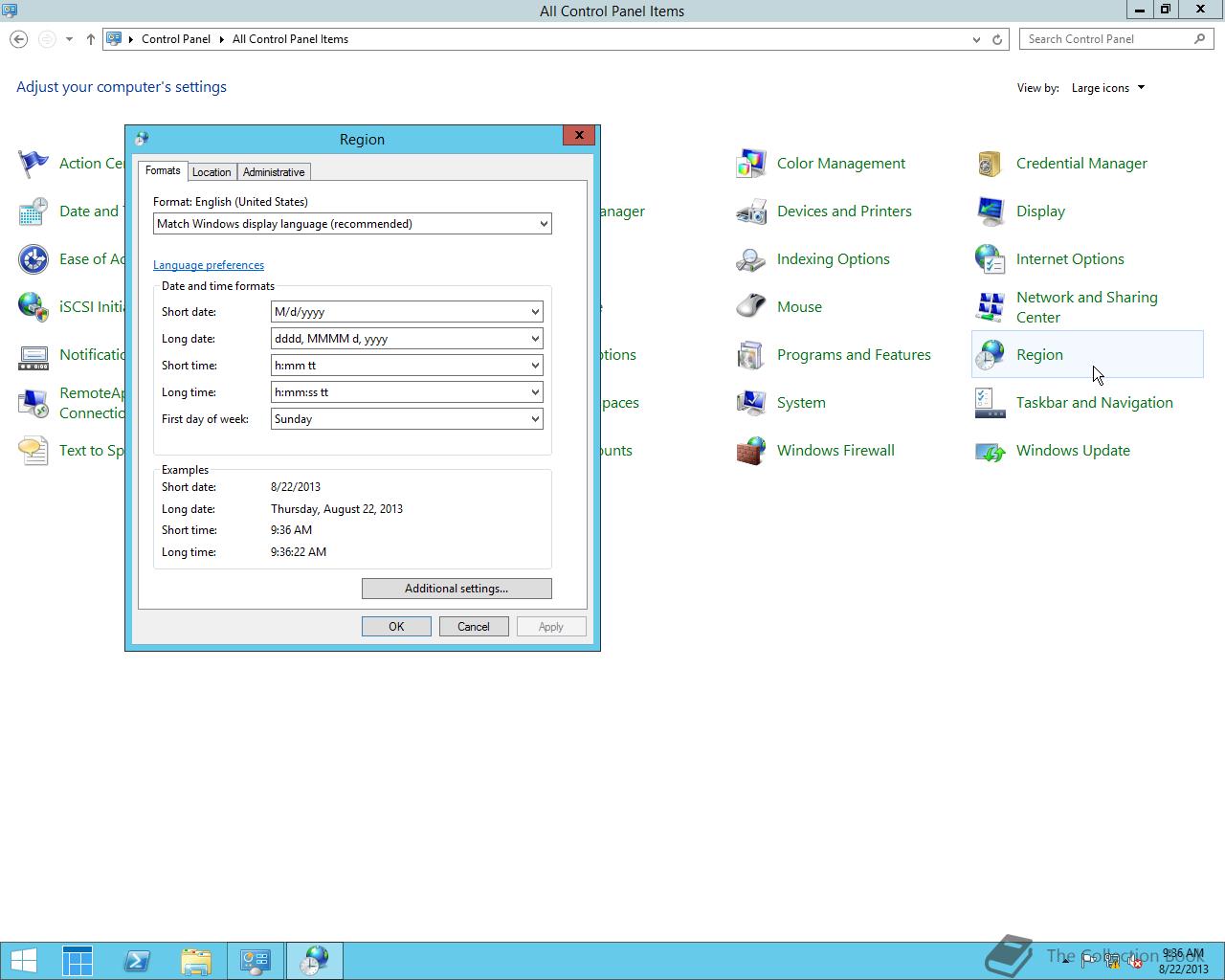Switch to the Administrative tab

click(x=274, y=172)
